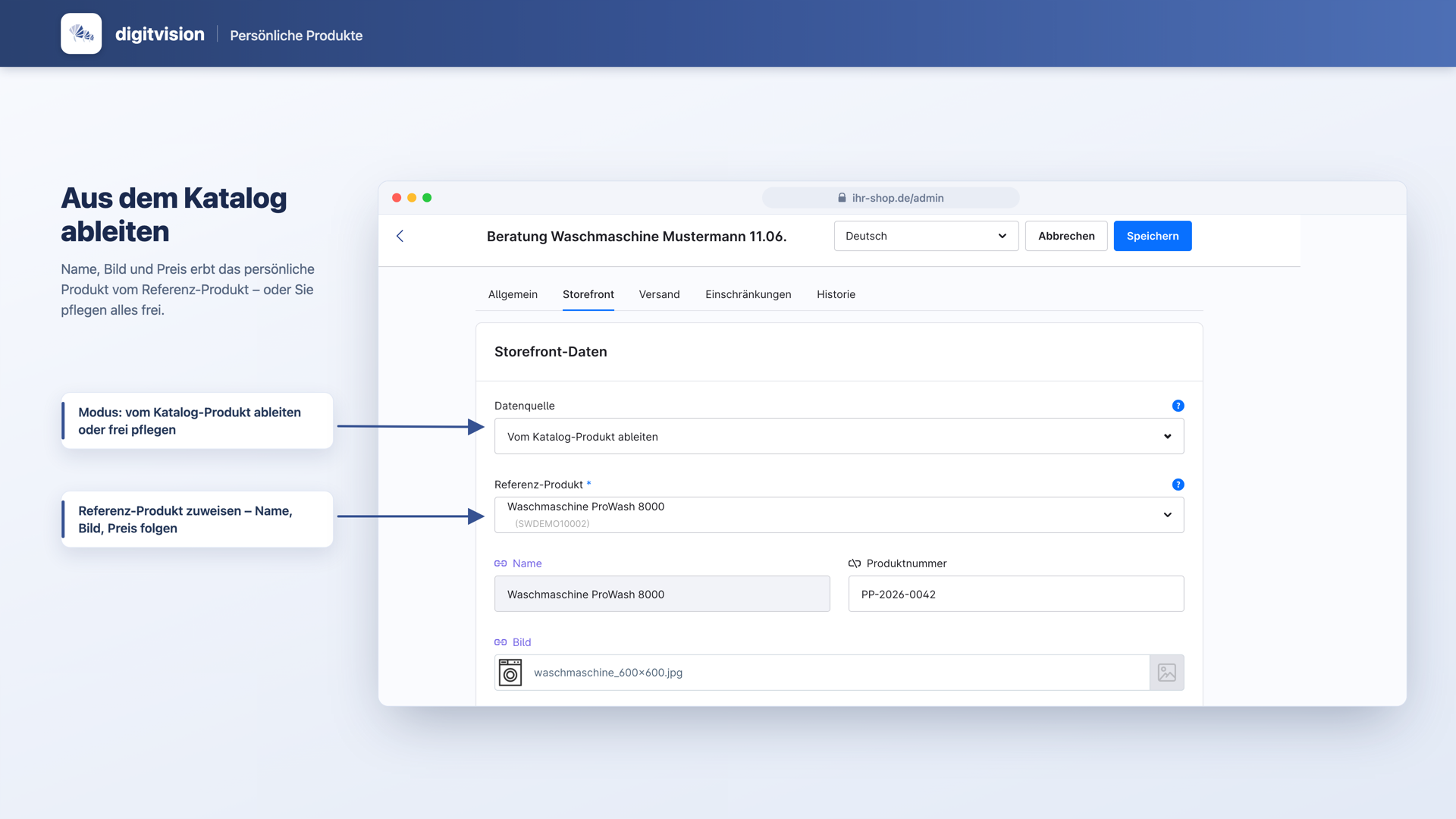The height and width of the screenshot is (819, 1456).
Task: Click the Speichern button
Action: click(x=1152, y=236)
